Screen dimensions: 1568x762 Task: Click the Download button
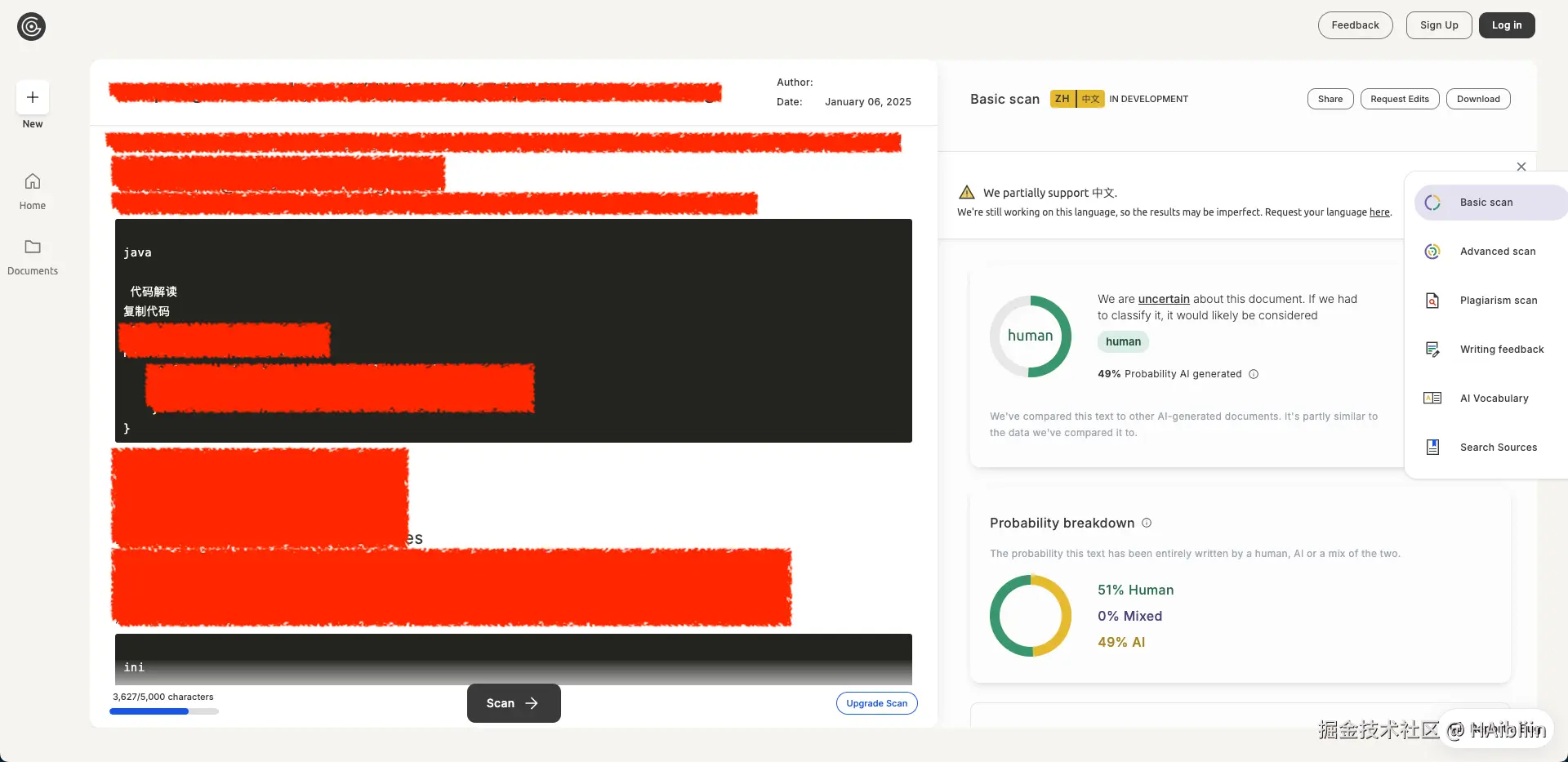(1478, 99)
